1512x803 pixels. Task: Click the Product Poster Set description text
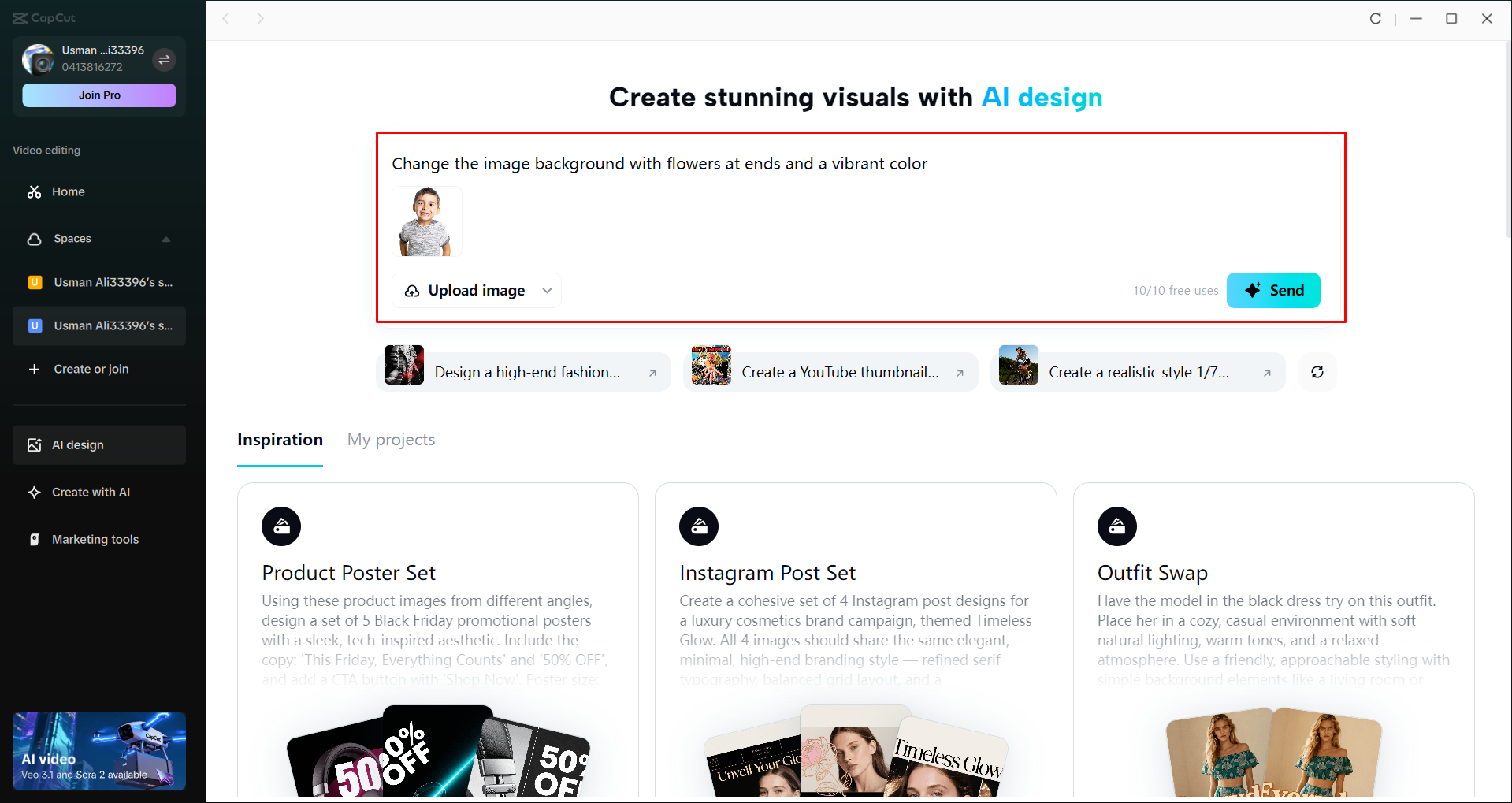(x=435, y=640)
